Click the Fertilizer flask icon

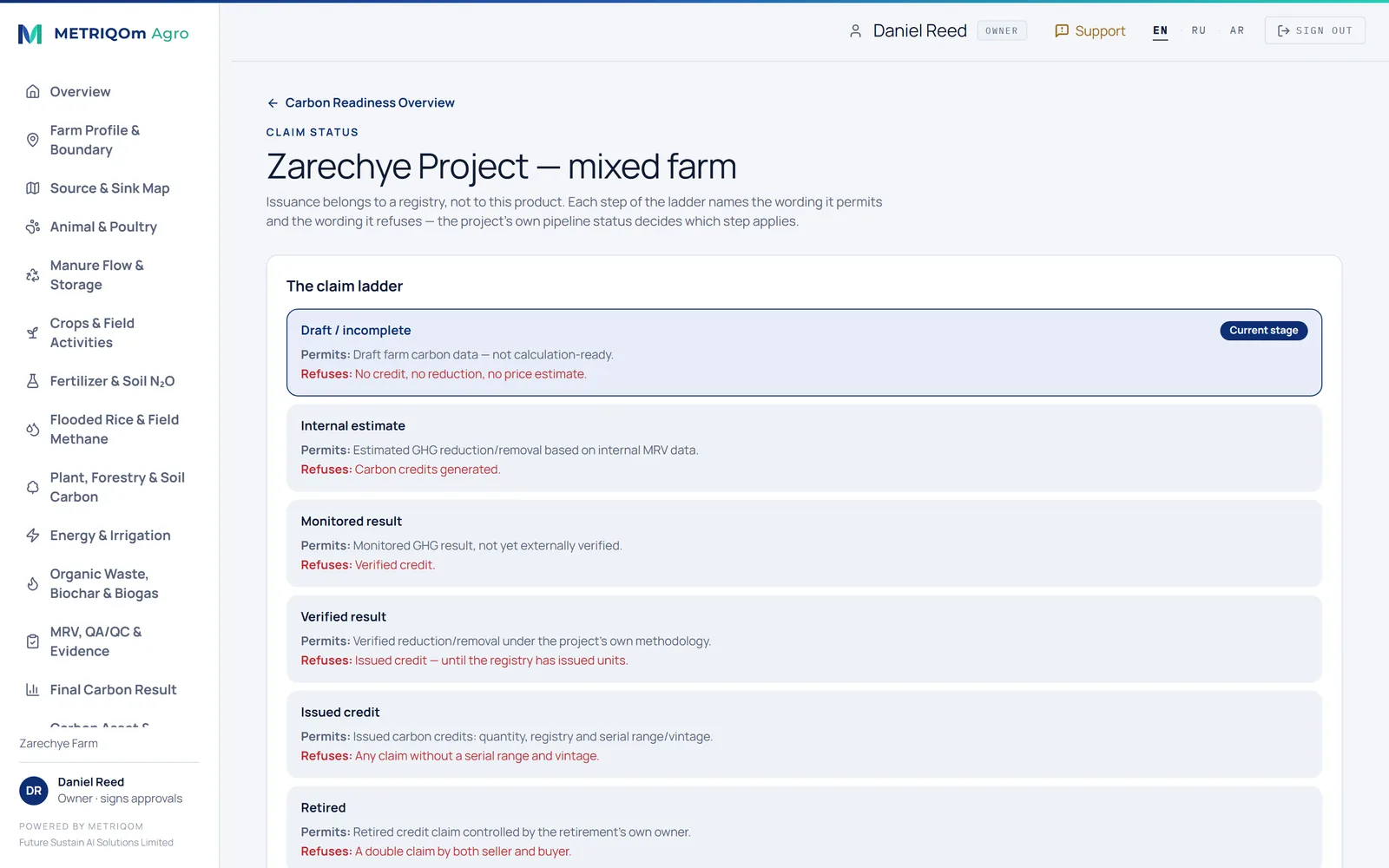tap(33, 381)
